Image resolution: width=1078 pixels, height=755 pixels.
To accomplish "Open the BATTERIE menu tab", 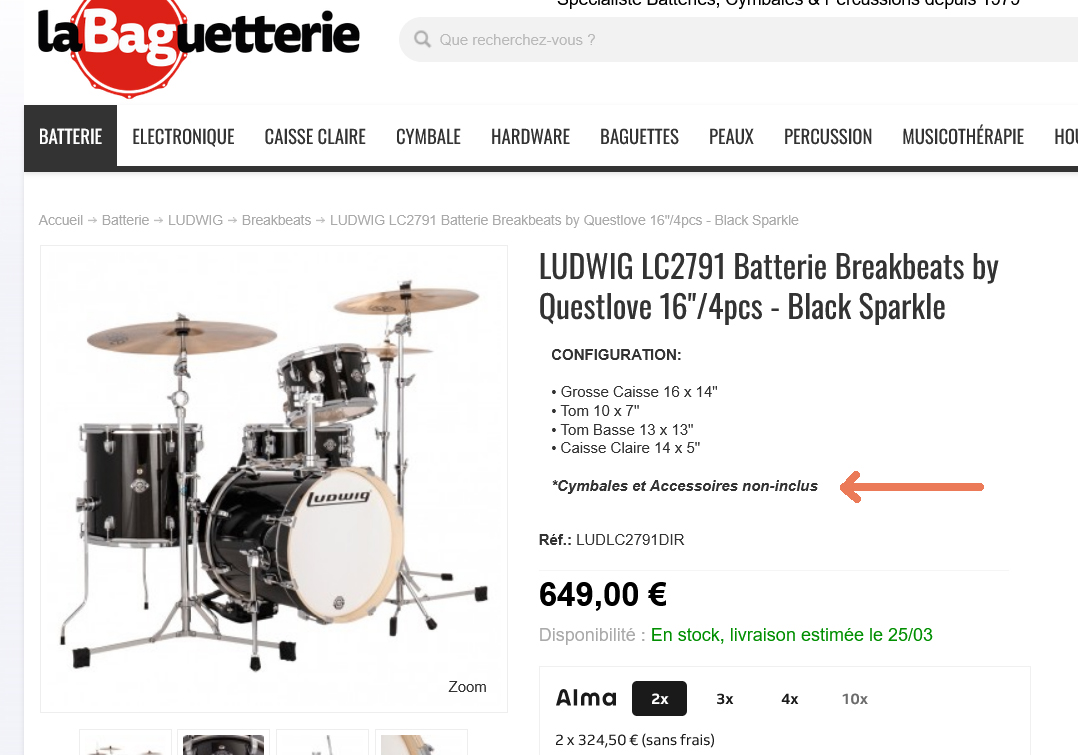I will (70, 136).
